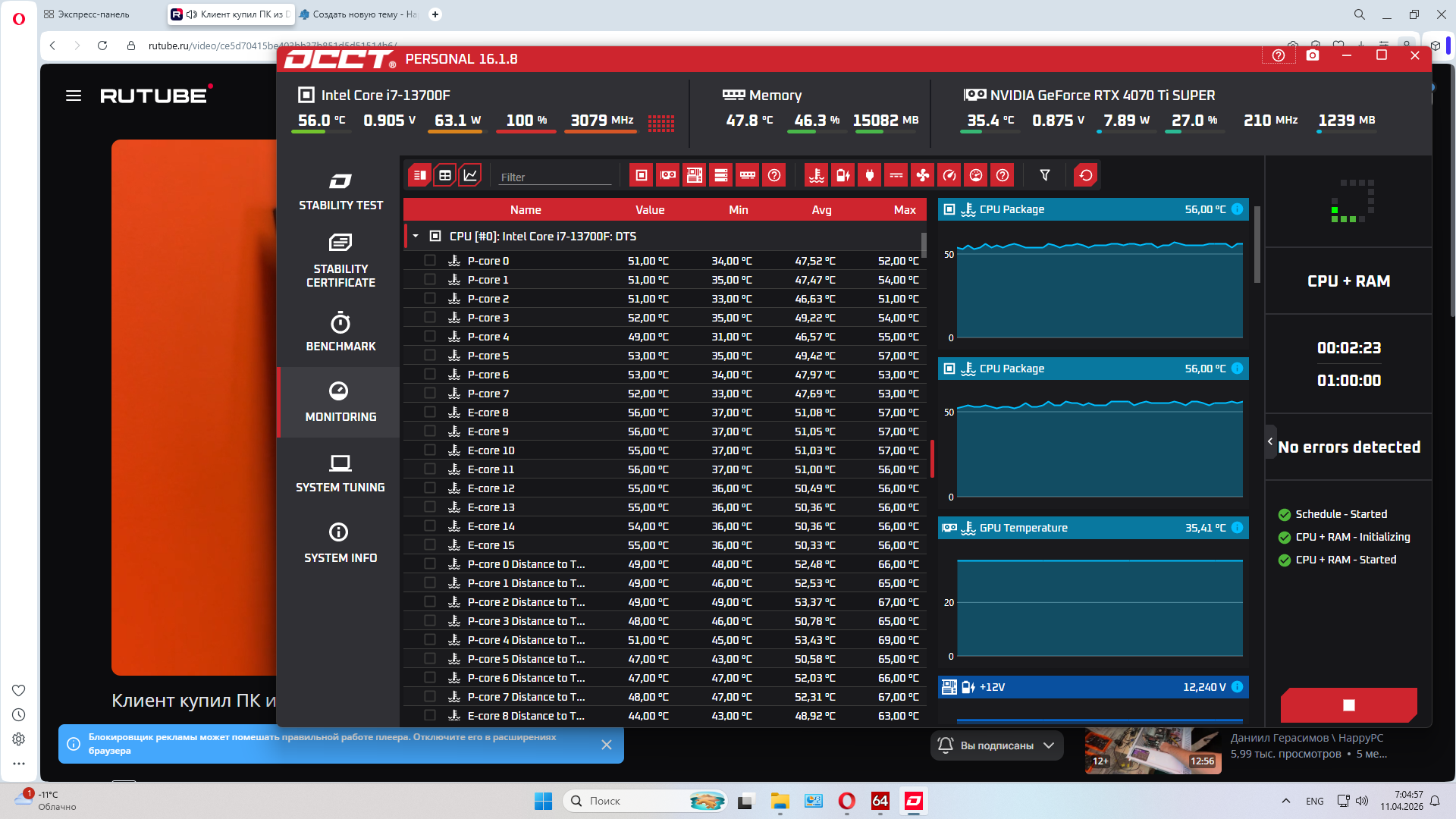Toggle the power plug sensor filter
This screenshot has width=1456, height=819.
pos(869,176)
